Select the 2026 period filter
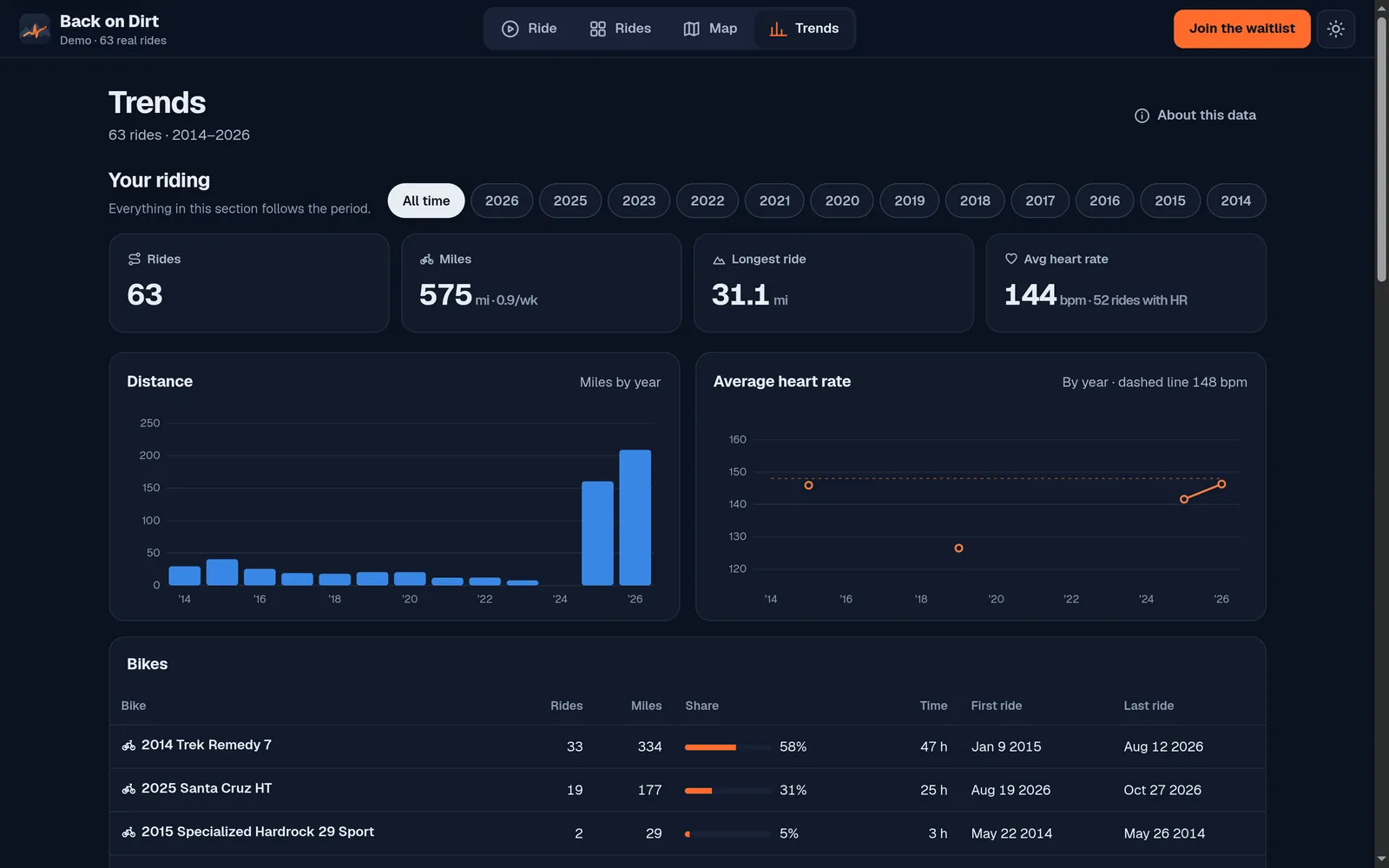 coord(502,201)
